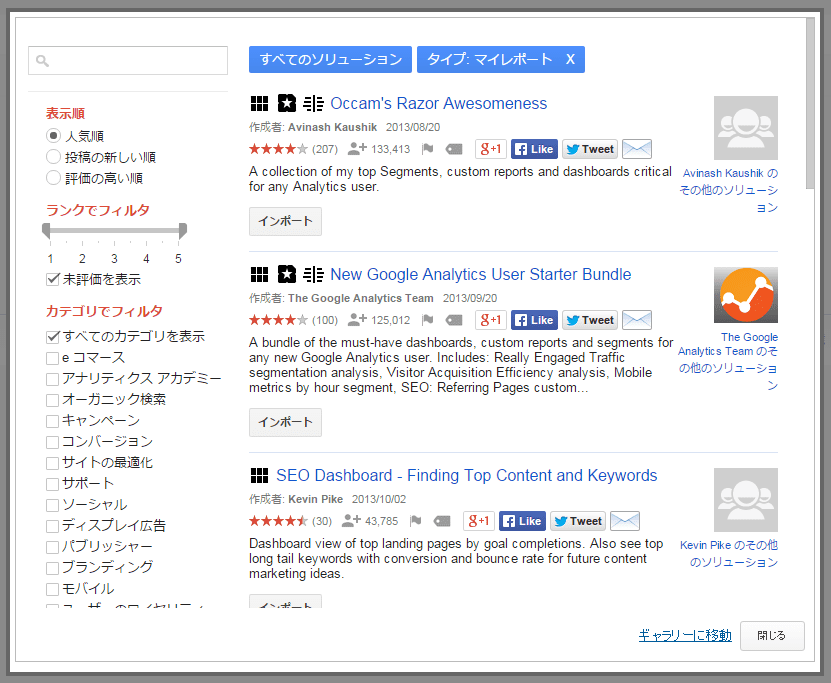Remove the タイプ: マイレポート filter
The height and width of the screenshot is (683, 831).
(570, 59)
